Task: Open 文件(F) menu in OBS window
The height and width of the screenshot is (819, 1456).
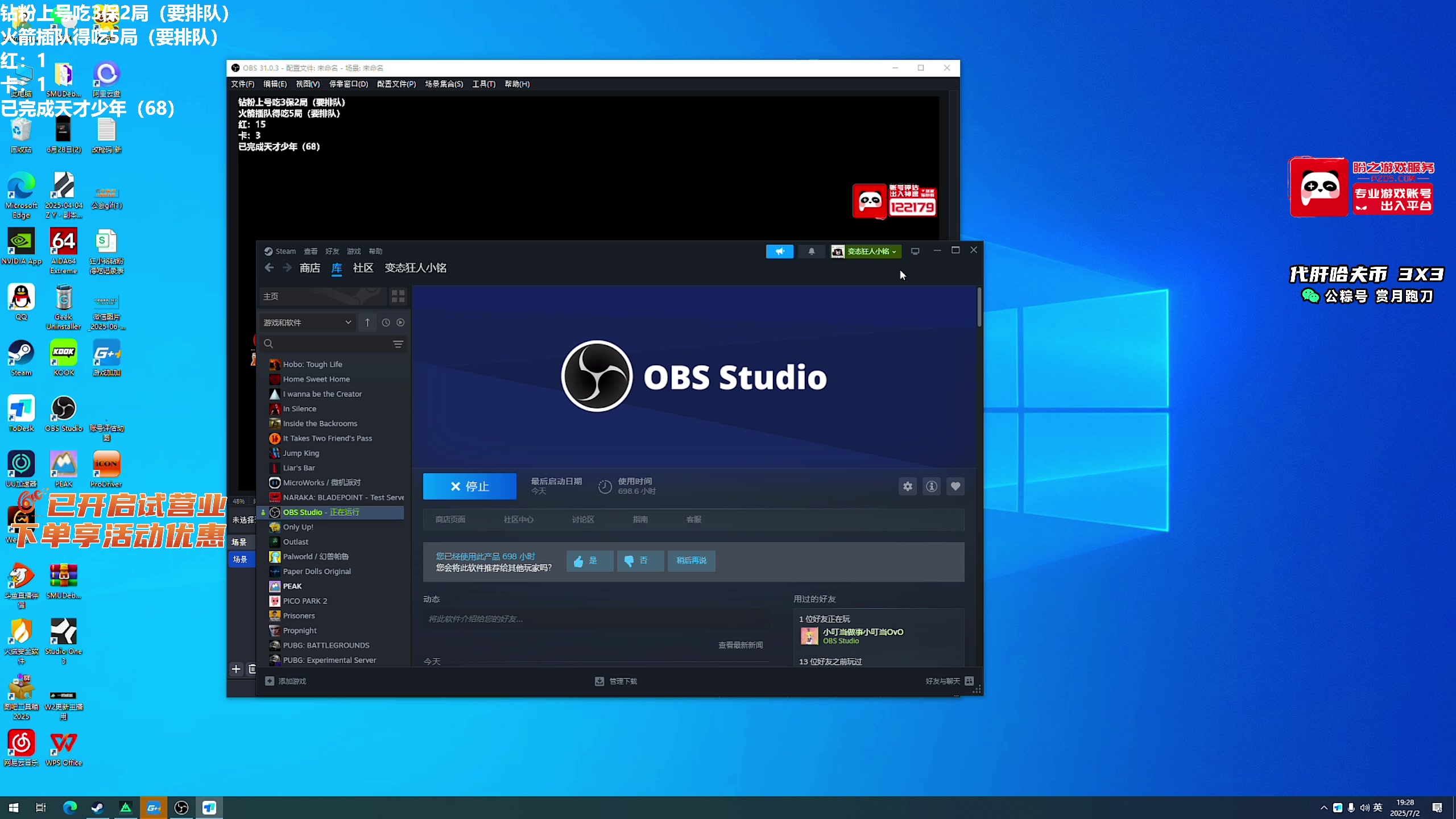Action: click(243, 84)
